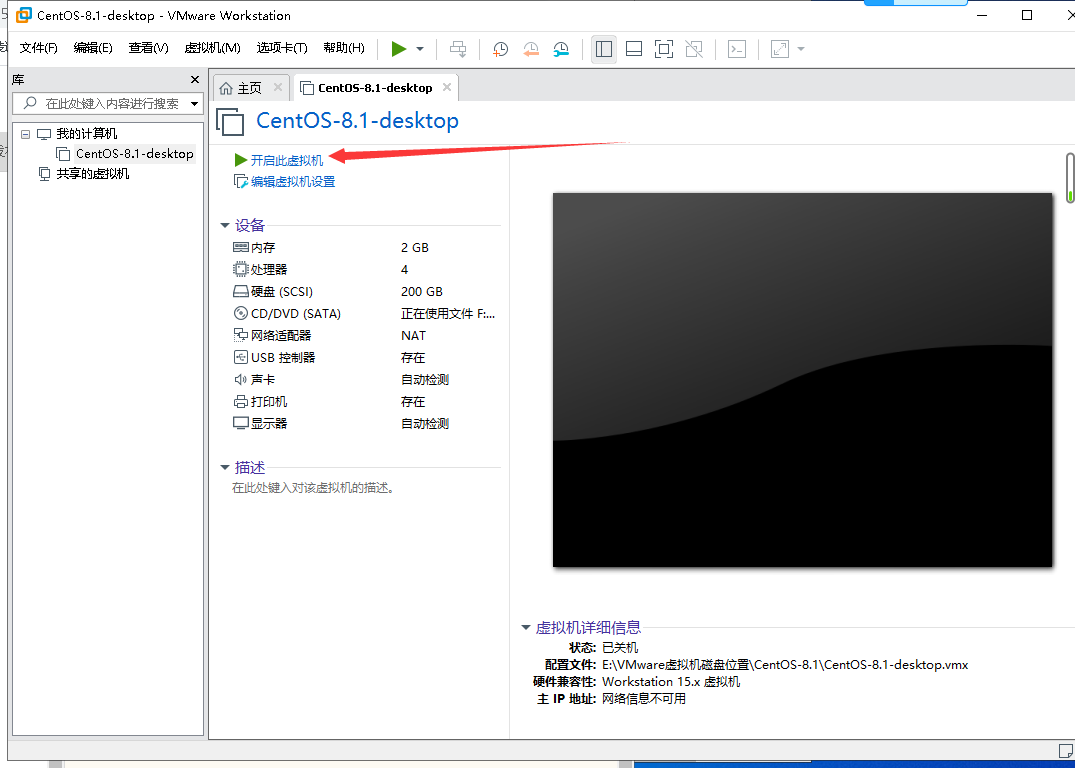Open the 选项卡(T) menu

(282, 48)
